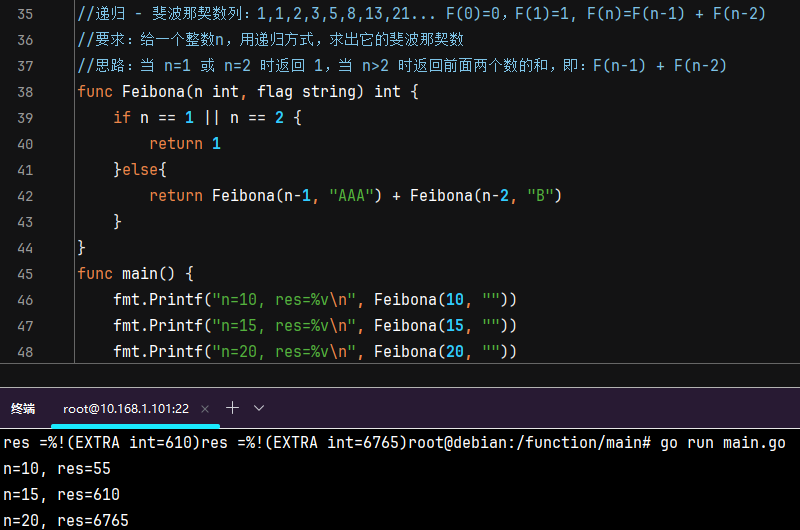800x530 pixels.
Task: Close the root@10.168.1.101:22 terminal tab
Action: pyautogui.click(x=205, y=409)
